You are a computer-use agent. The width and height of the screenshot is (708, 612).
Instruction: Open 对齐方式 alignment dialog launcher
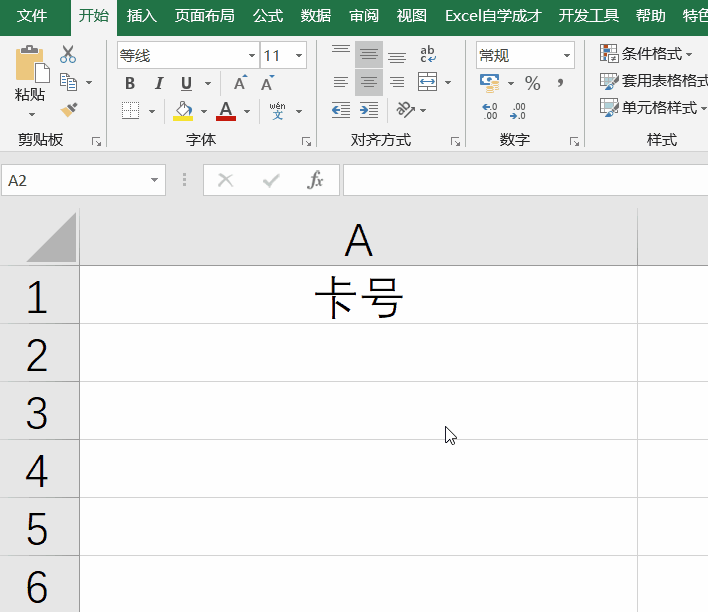pyautogui.click(x=455, y=142)
